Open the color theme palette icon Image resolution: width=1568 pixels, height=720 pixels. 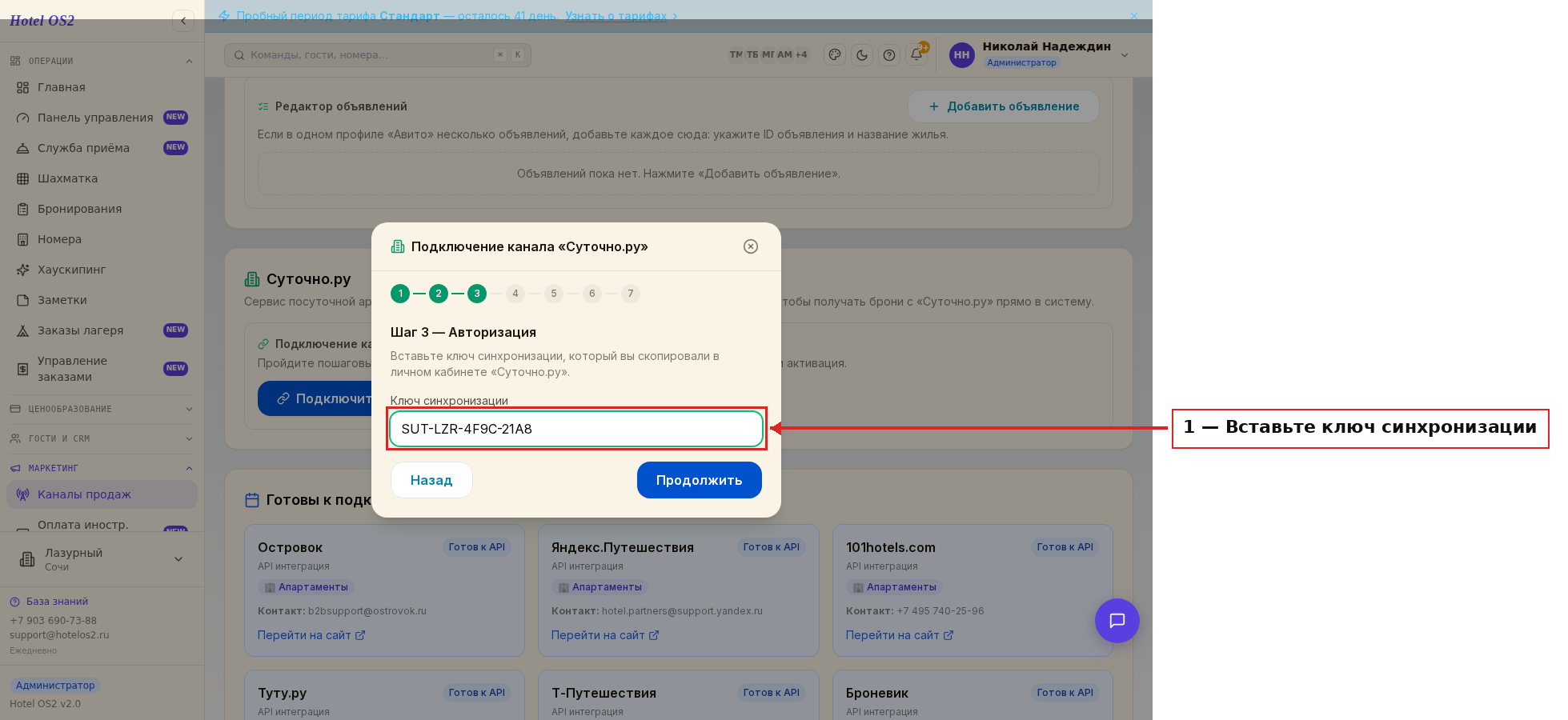coord(835,54)
